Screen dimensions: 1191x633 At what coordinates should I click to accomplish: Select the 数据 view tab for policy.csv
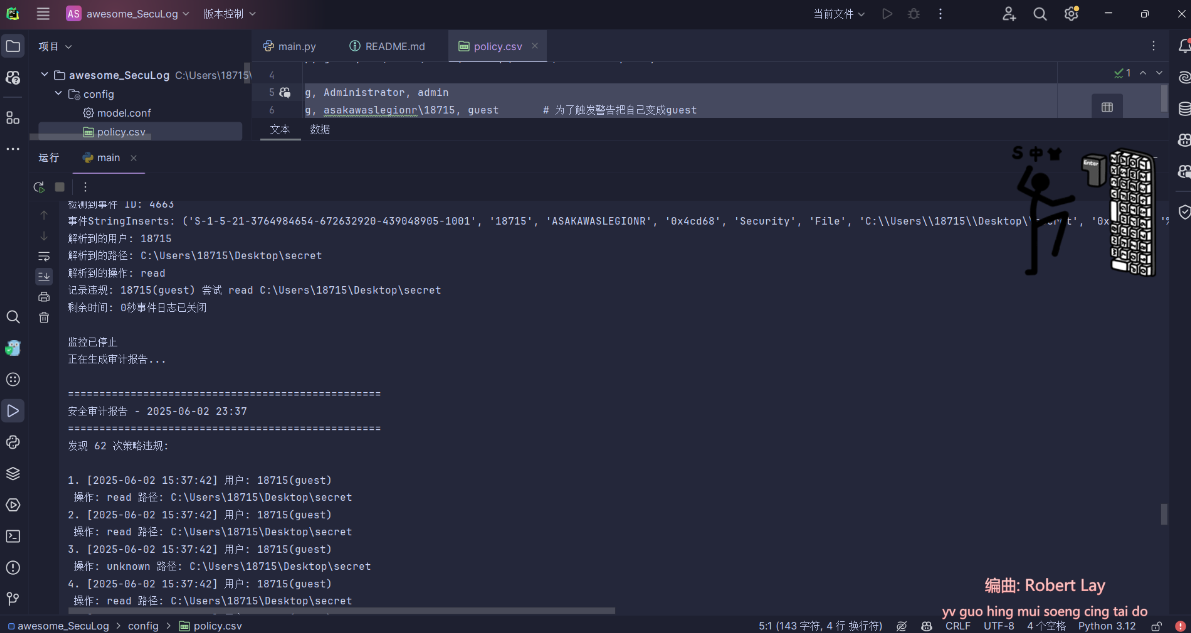[x=319, y=129]
